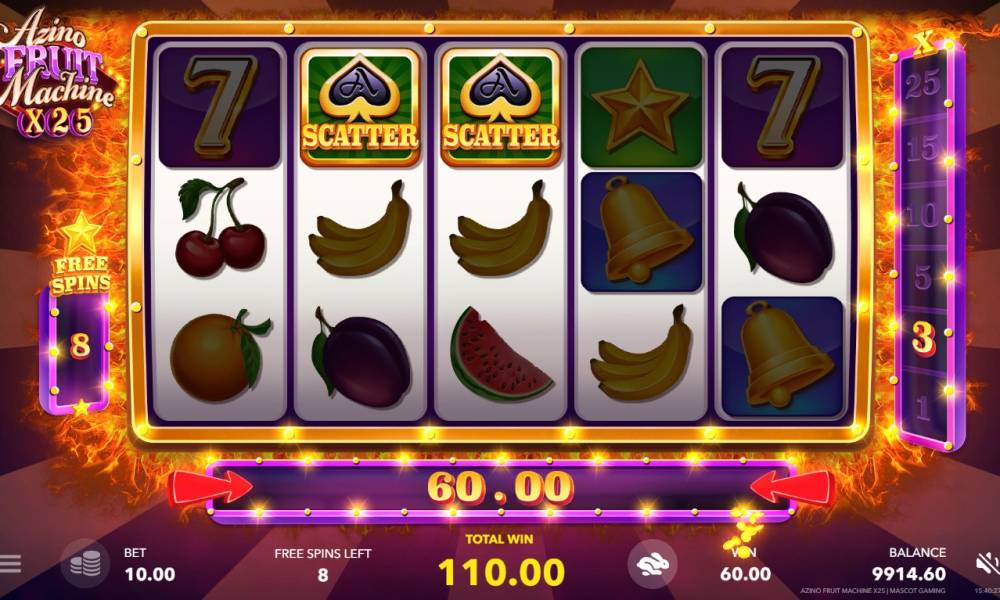Screen dimensions: 1000x600
Task: Click the orange fruit symbol
Action: [220, 356]
